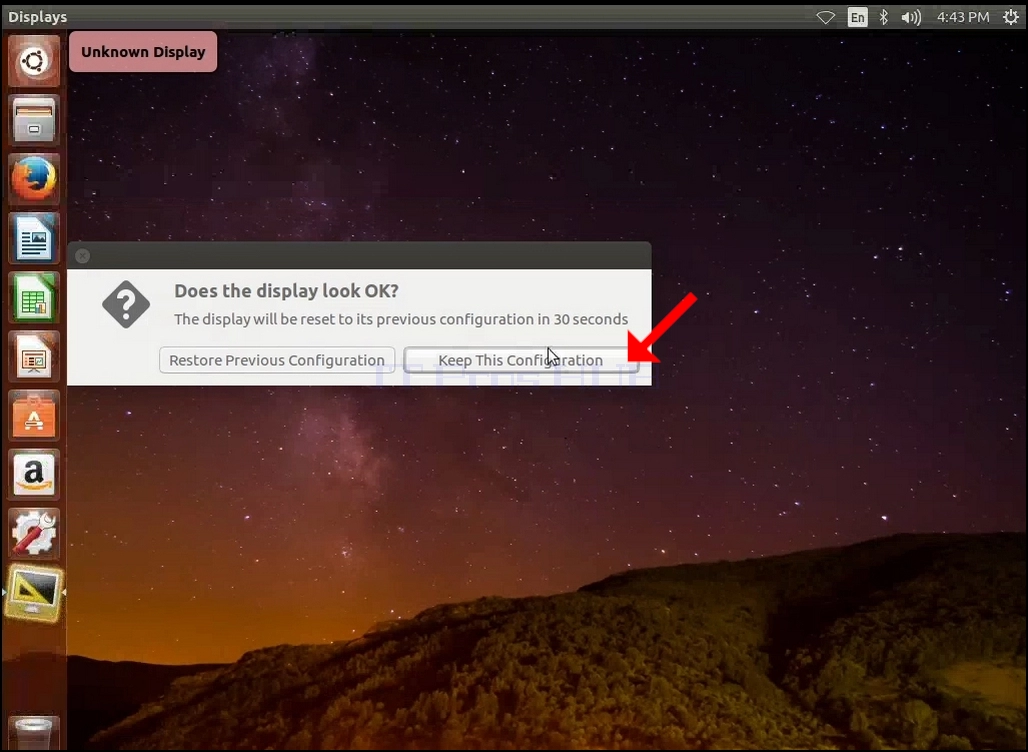Open Ubuntu Software Center
The height and width of the screenshot is (752, 1028).
pyautogui.click(x=34, y=416)
